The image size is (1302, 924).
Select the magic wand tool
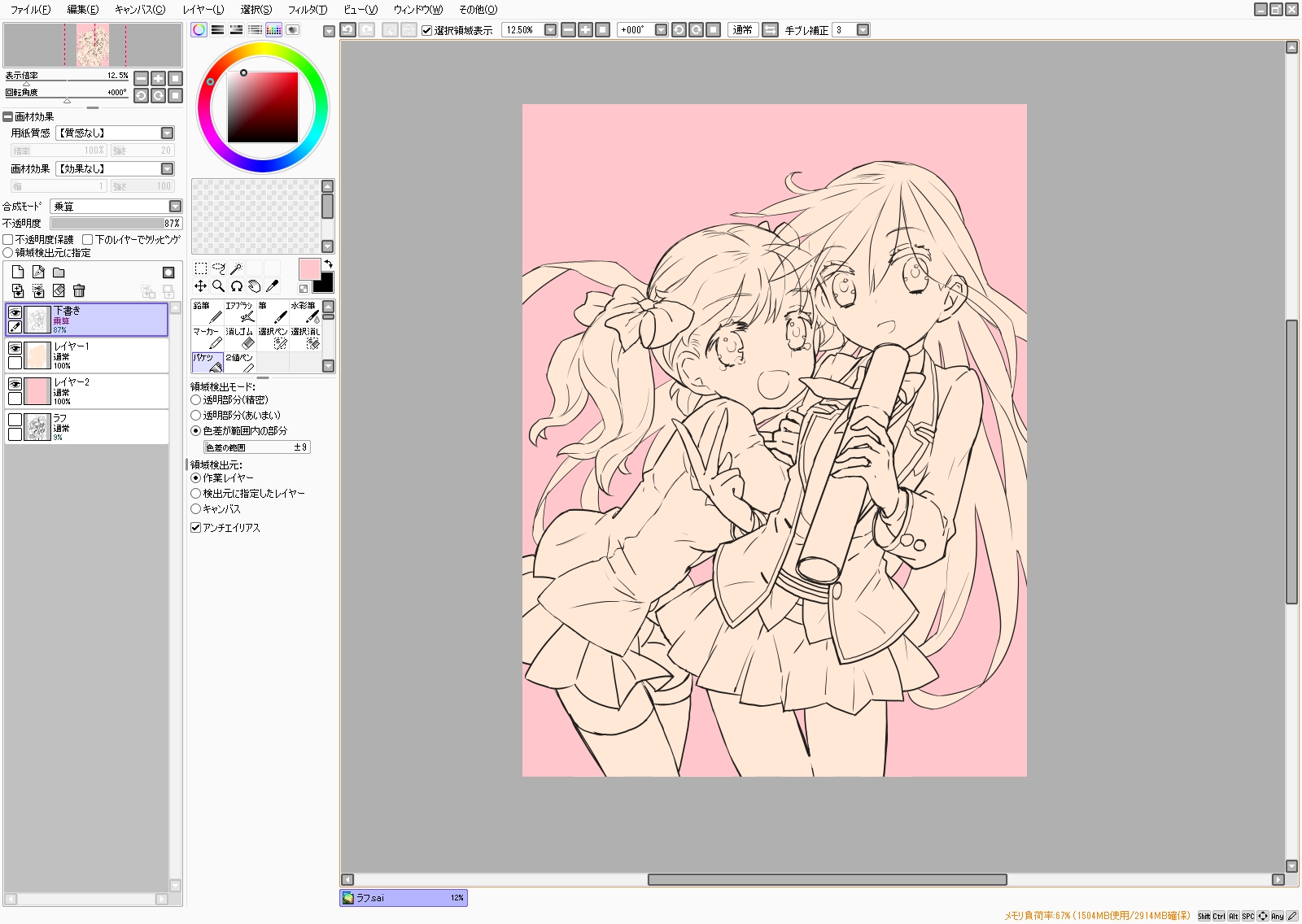[236, 268]
